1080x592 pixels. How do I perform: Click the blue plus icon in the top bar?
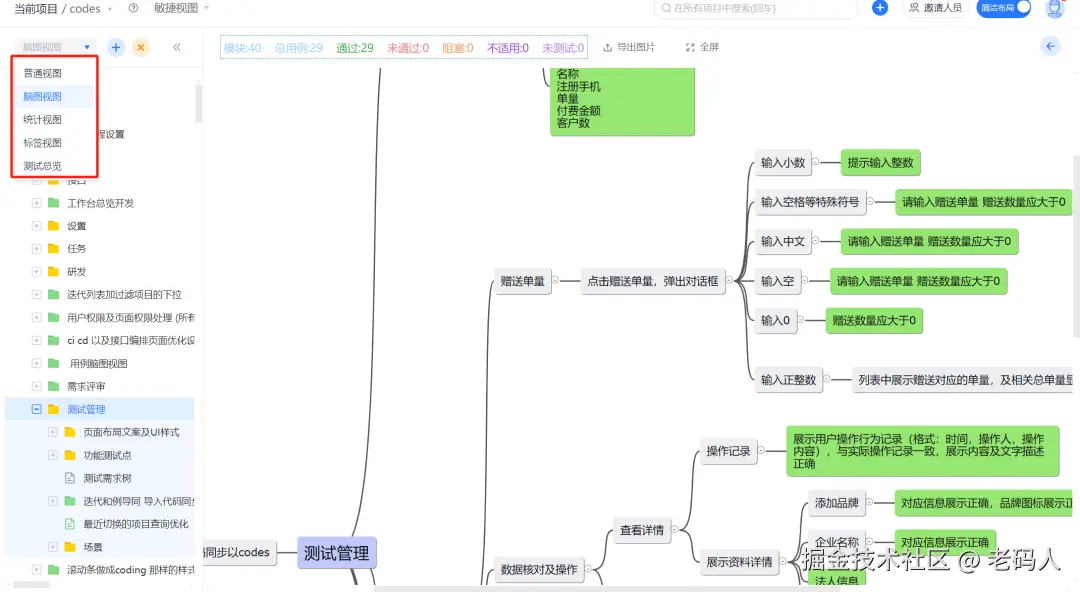click(x=878, y=9)
